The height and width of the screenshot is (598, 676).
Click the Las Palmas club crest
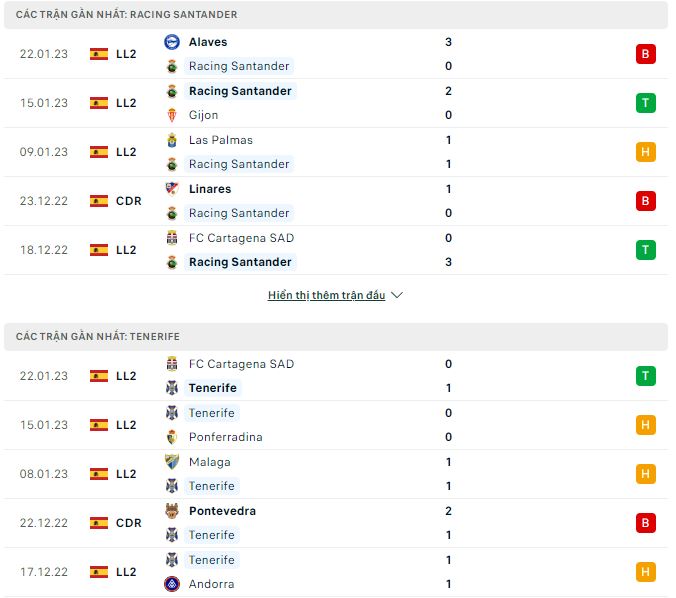click(x=171, y=140)
